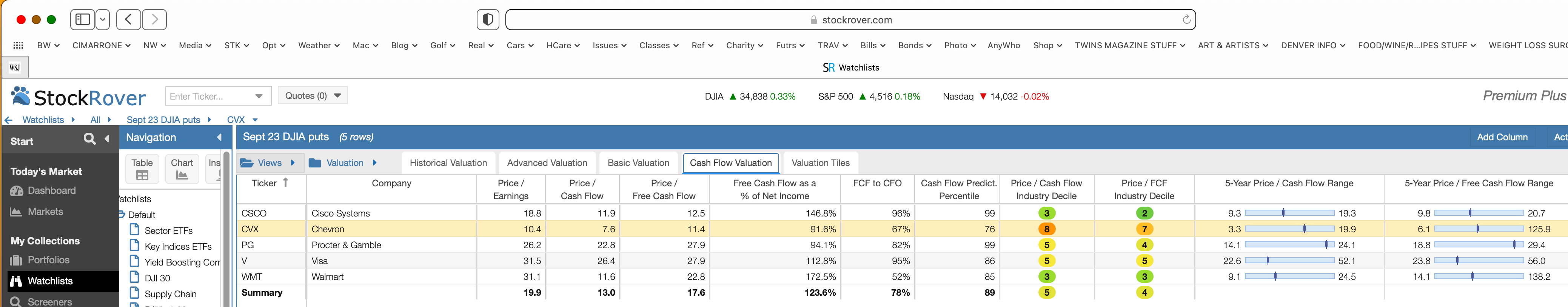Screen dimensions: 1568x307
Task: Sort by the Ticker column arrow
Action: click(285, 183)
